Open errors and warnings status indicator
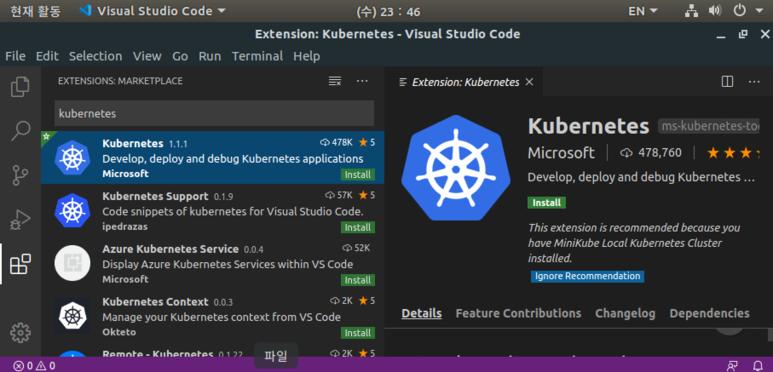The image size is (773, 372). click(34, 366)
